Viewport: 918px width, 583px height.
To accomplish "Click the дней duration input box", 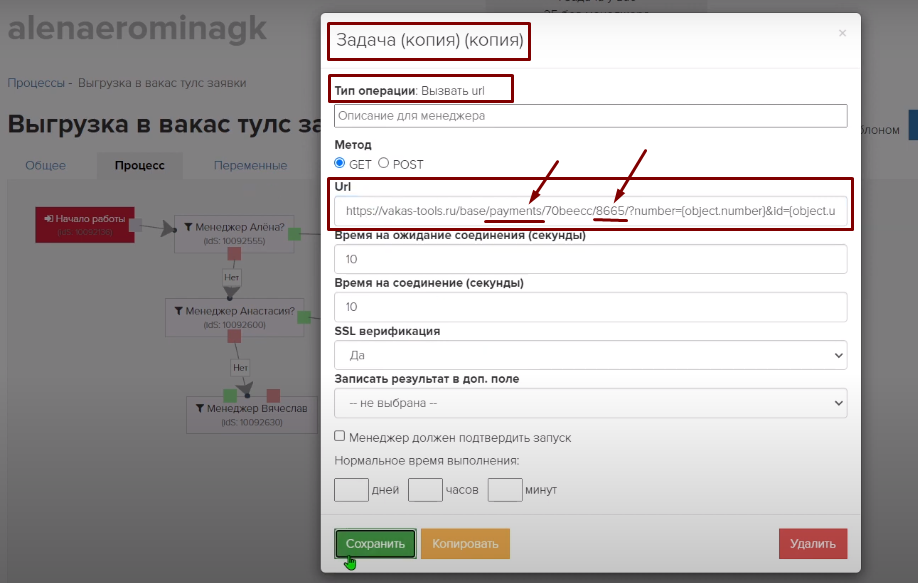I will point(351,490).
